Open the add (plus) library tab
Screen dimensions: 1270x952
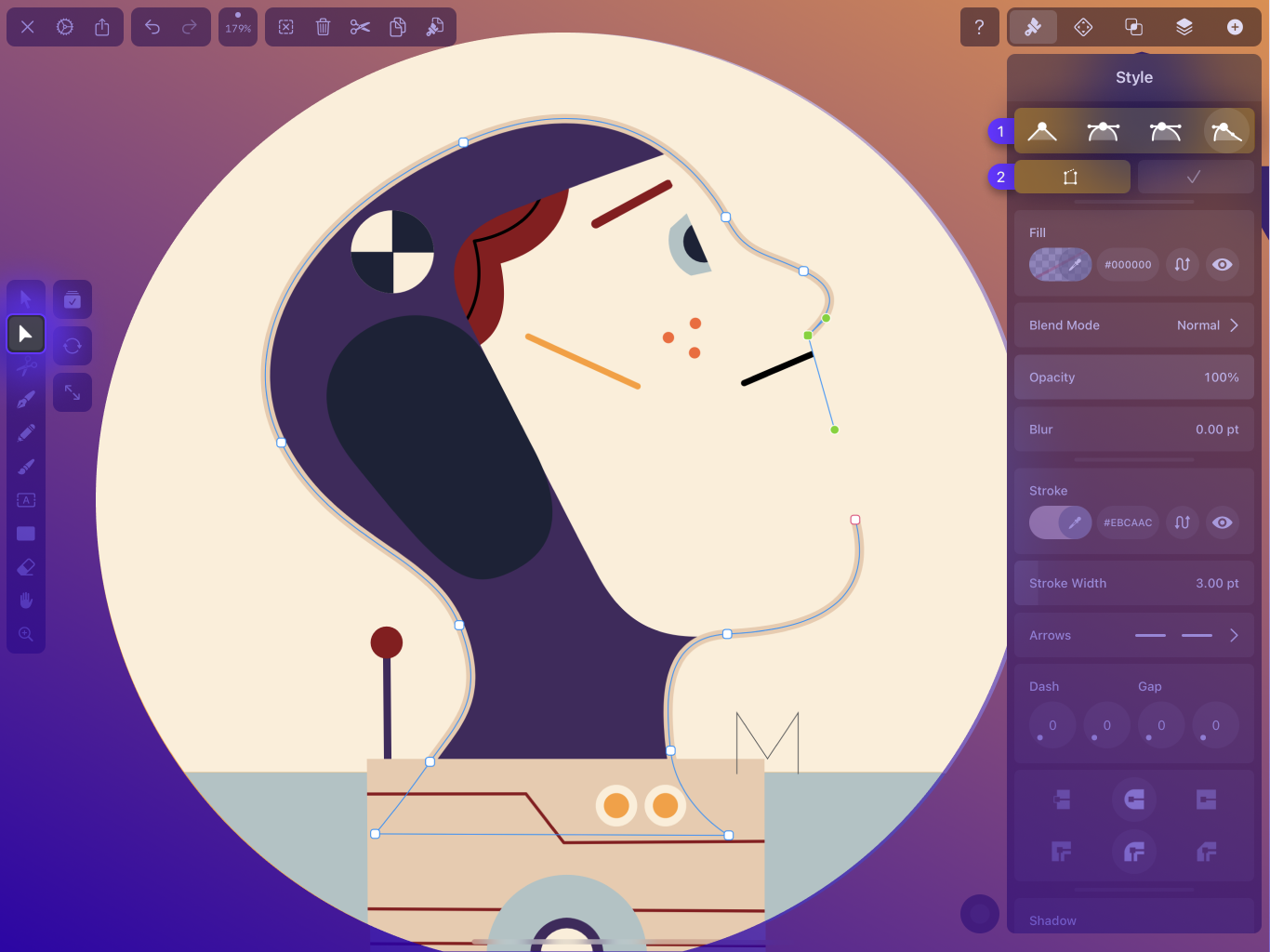(1235, 27)
